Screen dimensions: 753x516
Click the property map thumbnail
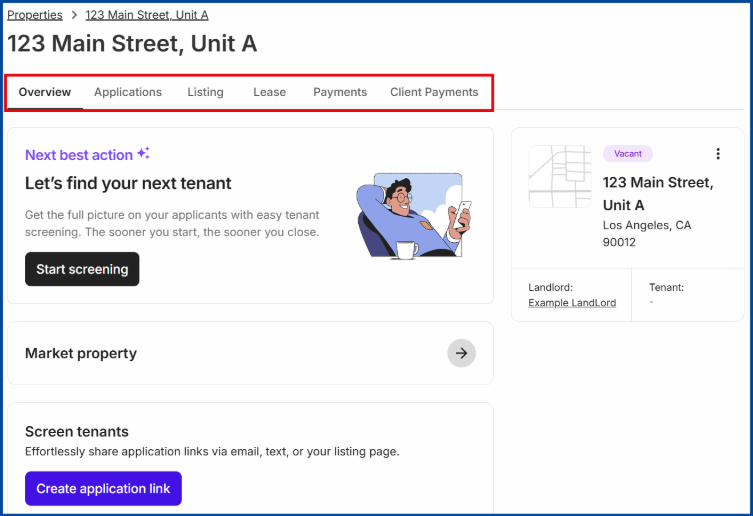tap(560, 178)
